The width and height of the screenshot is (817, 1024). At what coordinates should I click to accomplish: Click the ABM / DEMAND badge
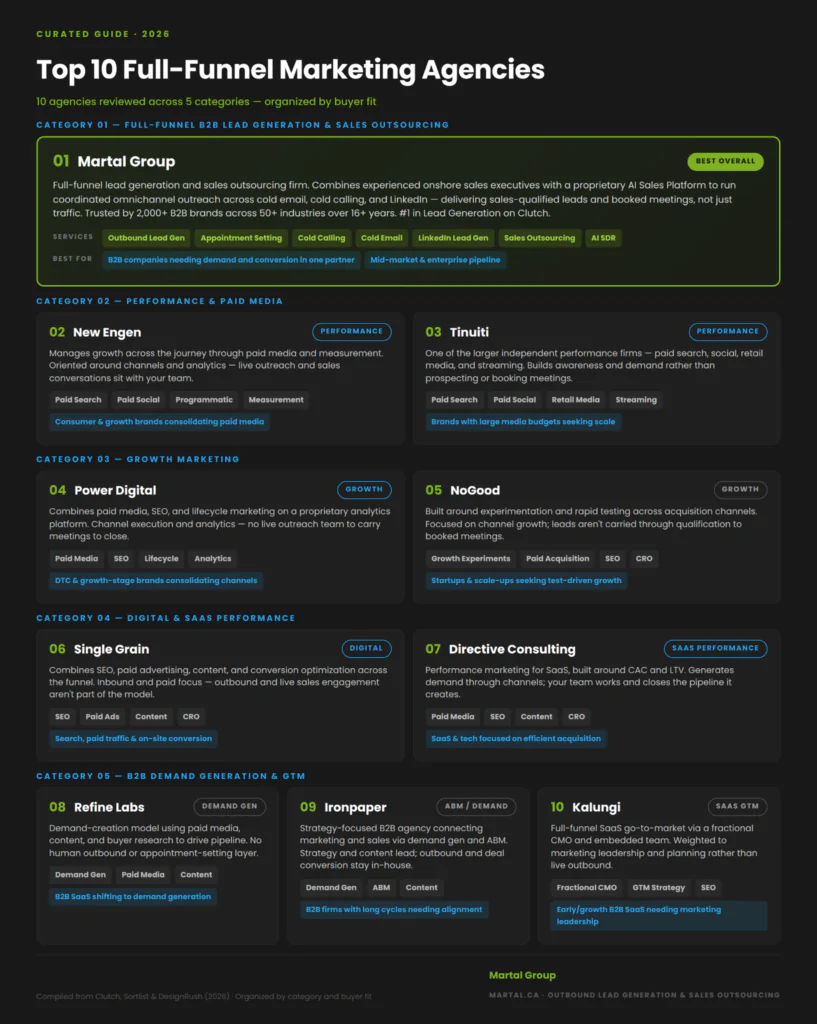pyautogui.click(x=476, y=807)
